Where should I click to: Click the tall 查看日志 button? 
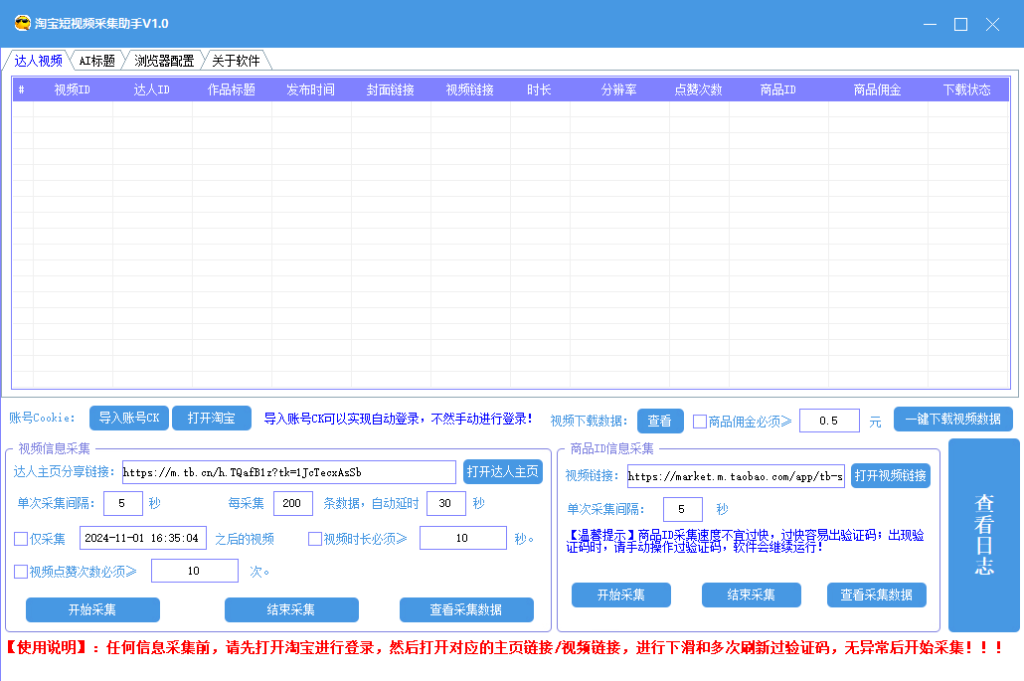point(984,535)
